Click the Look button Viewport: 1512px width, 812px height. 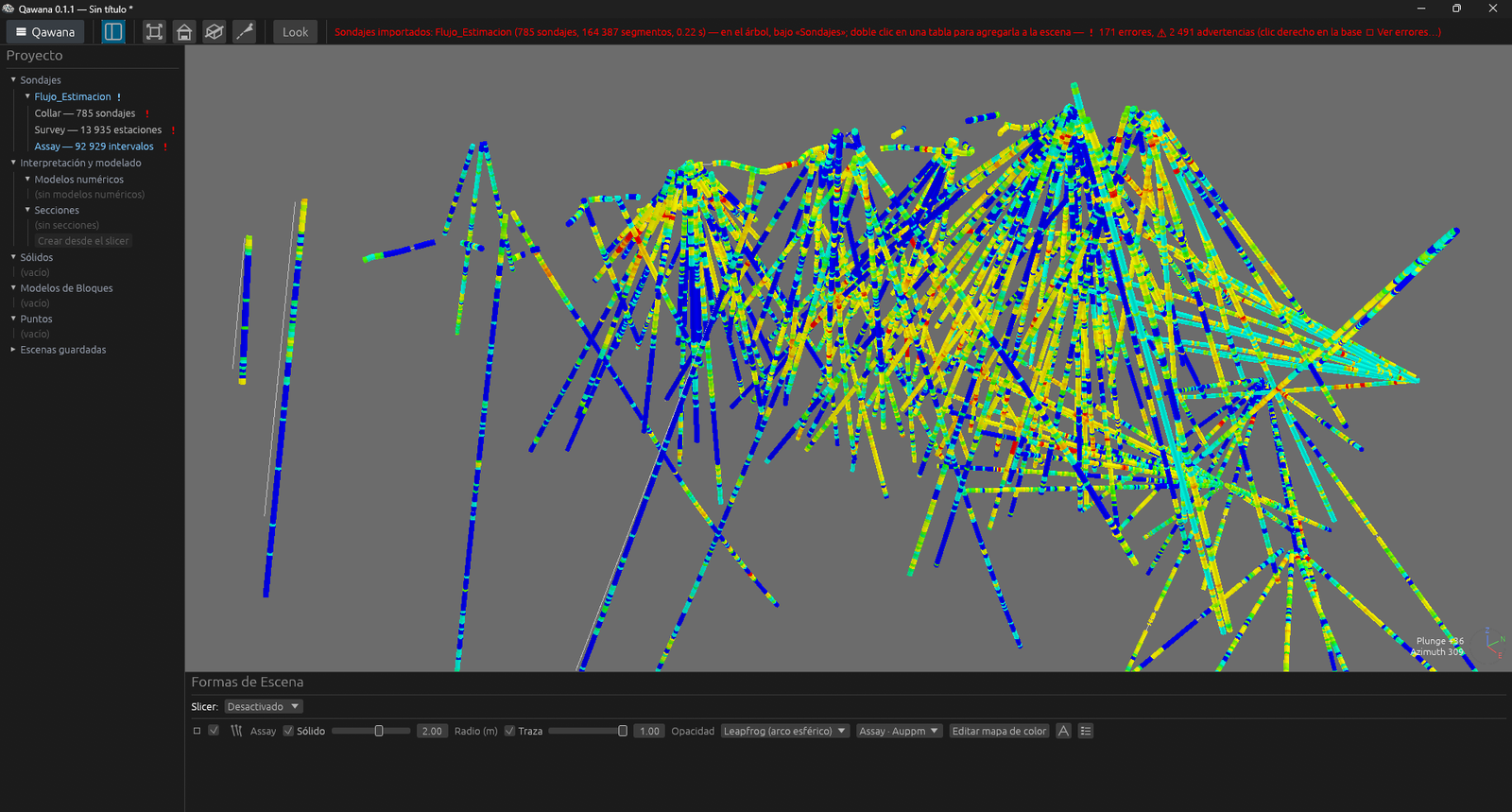click(295, 31)
